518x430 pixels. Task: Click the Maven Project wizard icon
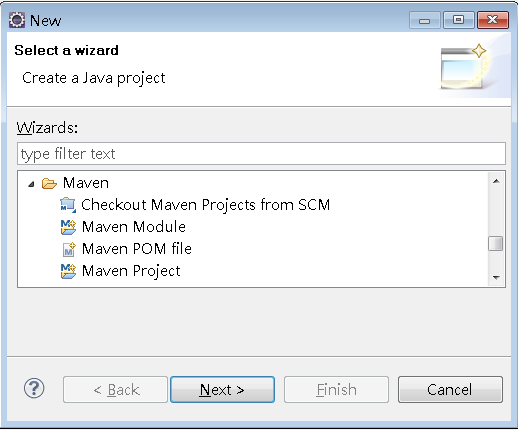[68, 271]
